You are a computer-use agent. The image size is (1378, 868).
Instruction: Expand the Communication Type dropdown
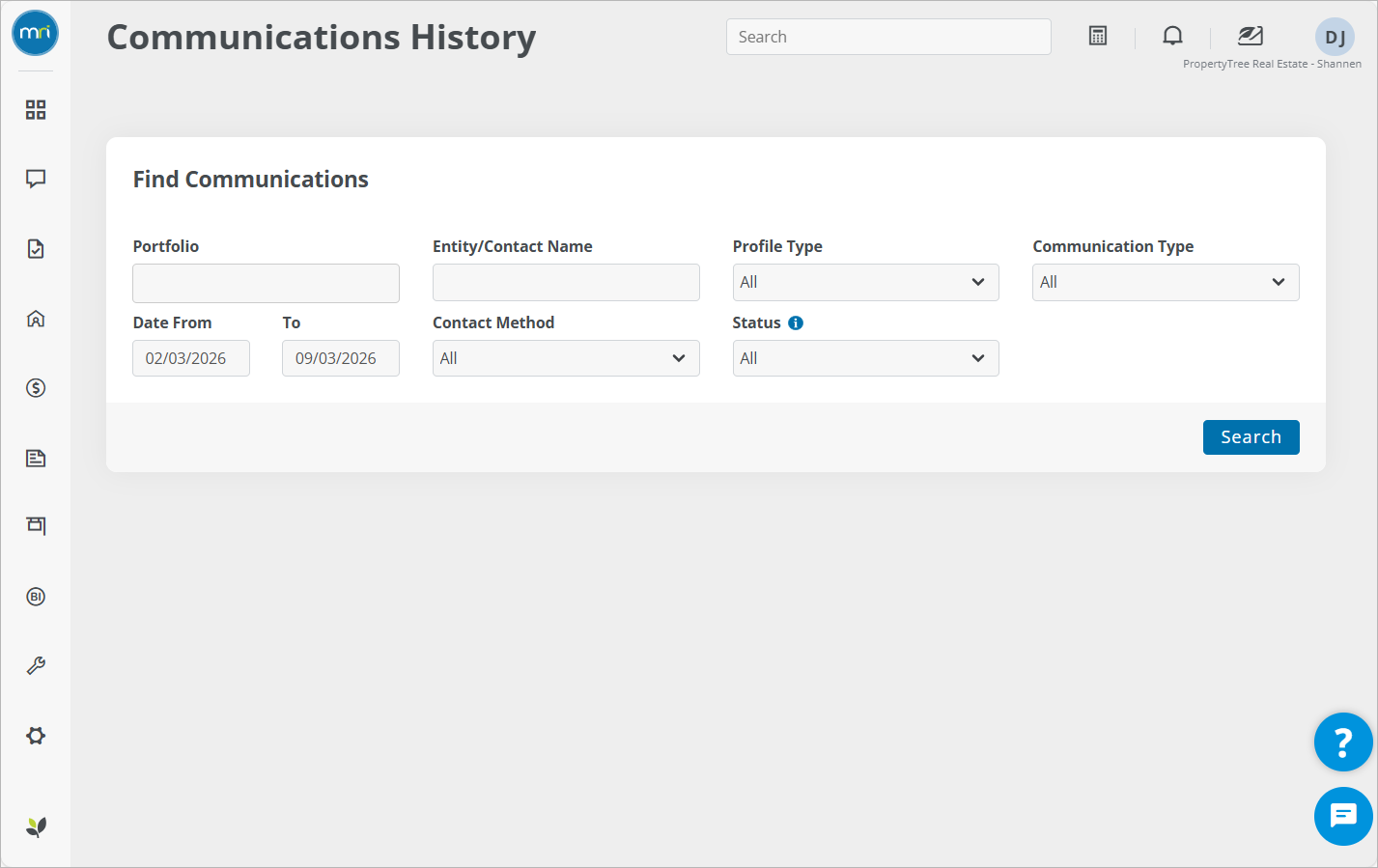pyautogui.click(x=1166, y=282)
